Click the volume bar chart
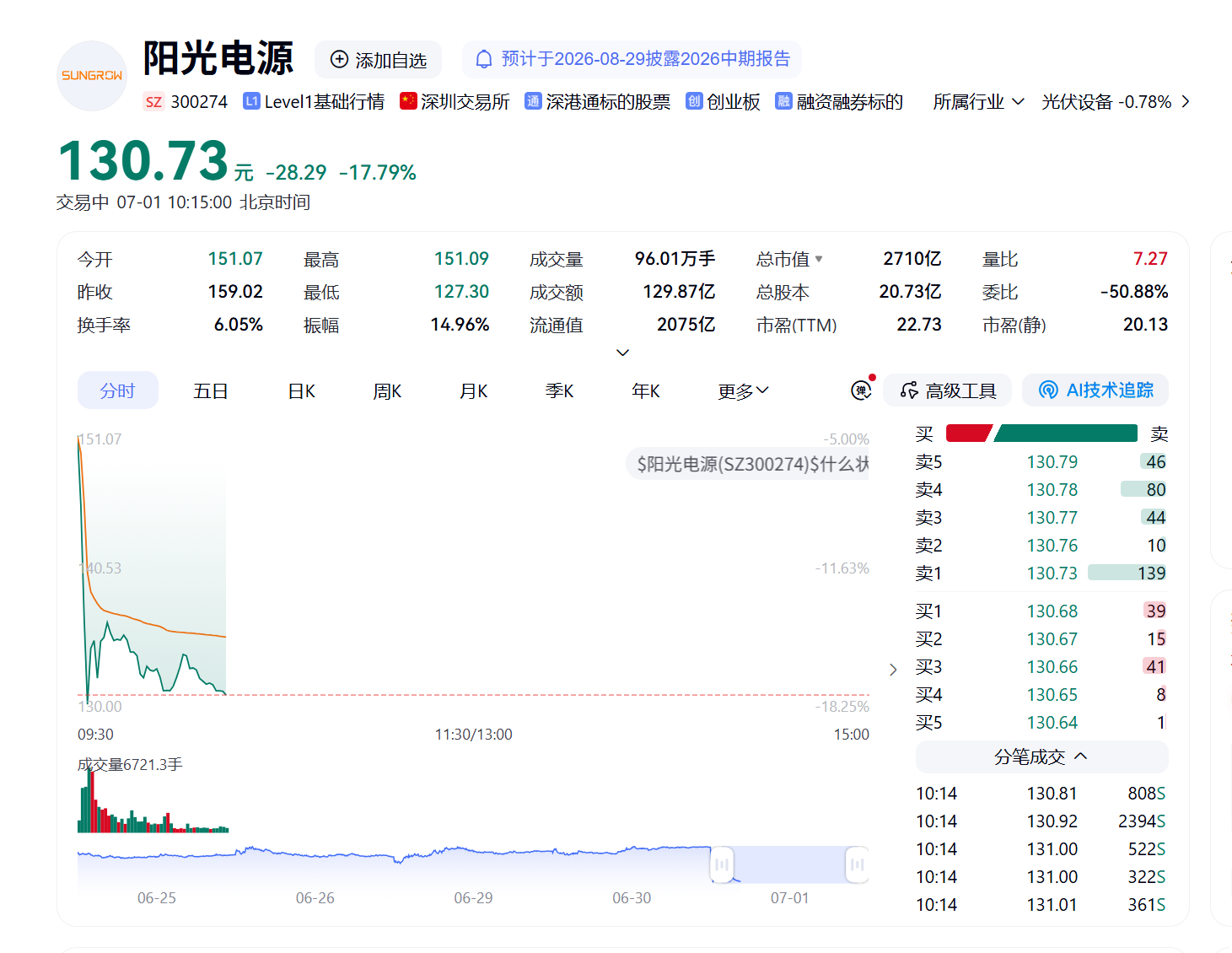Viewport: 1232px width, 953px height. tap(153, 801)
